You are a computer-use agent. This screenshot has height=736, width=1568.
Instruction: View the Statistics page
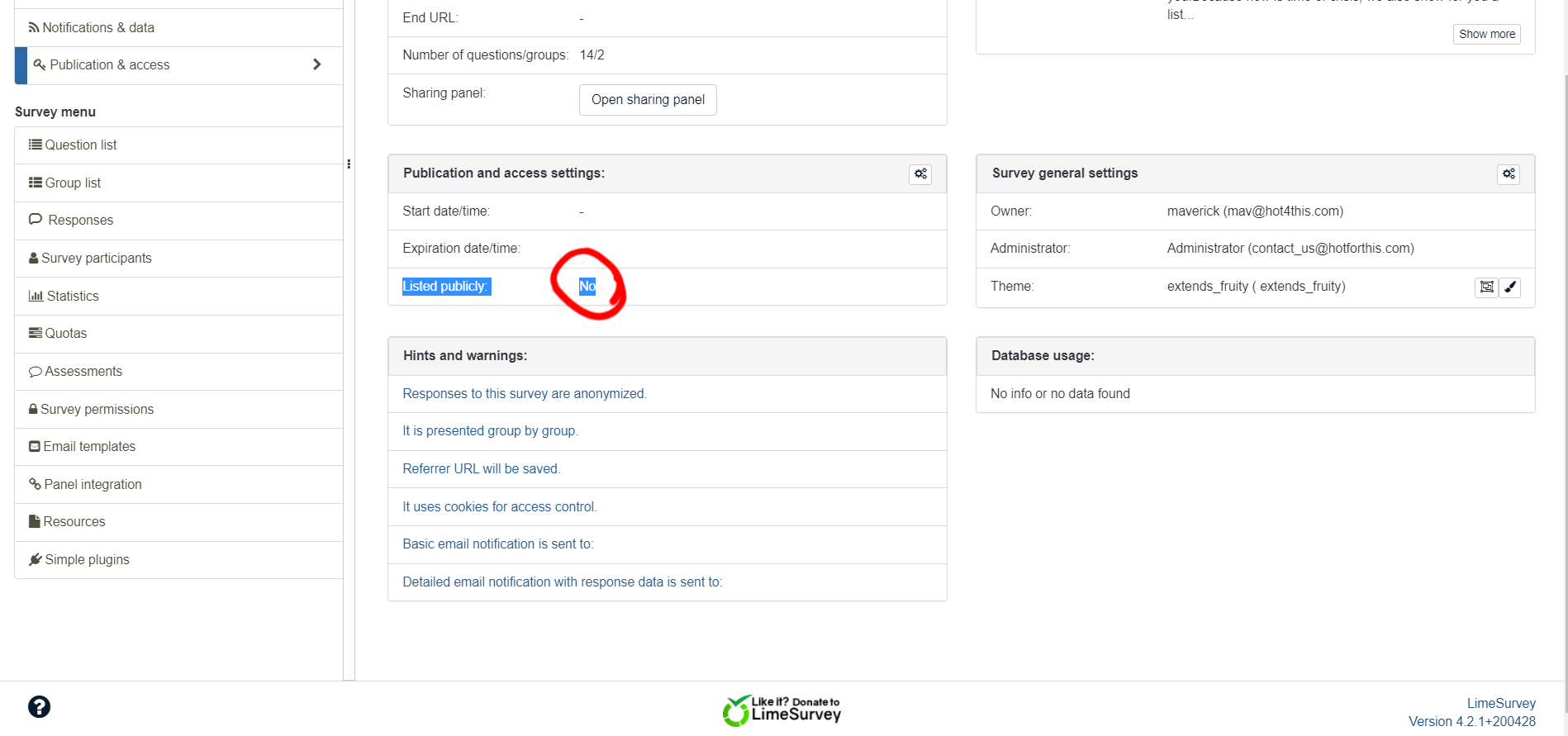(x=178, y=296)
